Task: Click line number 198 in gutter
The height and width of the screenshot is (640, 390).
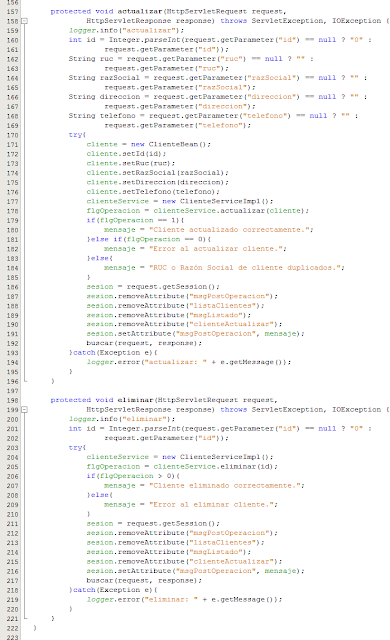Action: point(12,400)
